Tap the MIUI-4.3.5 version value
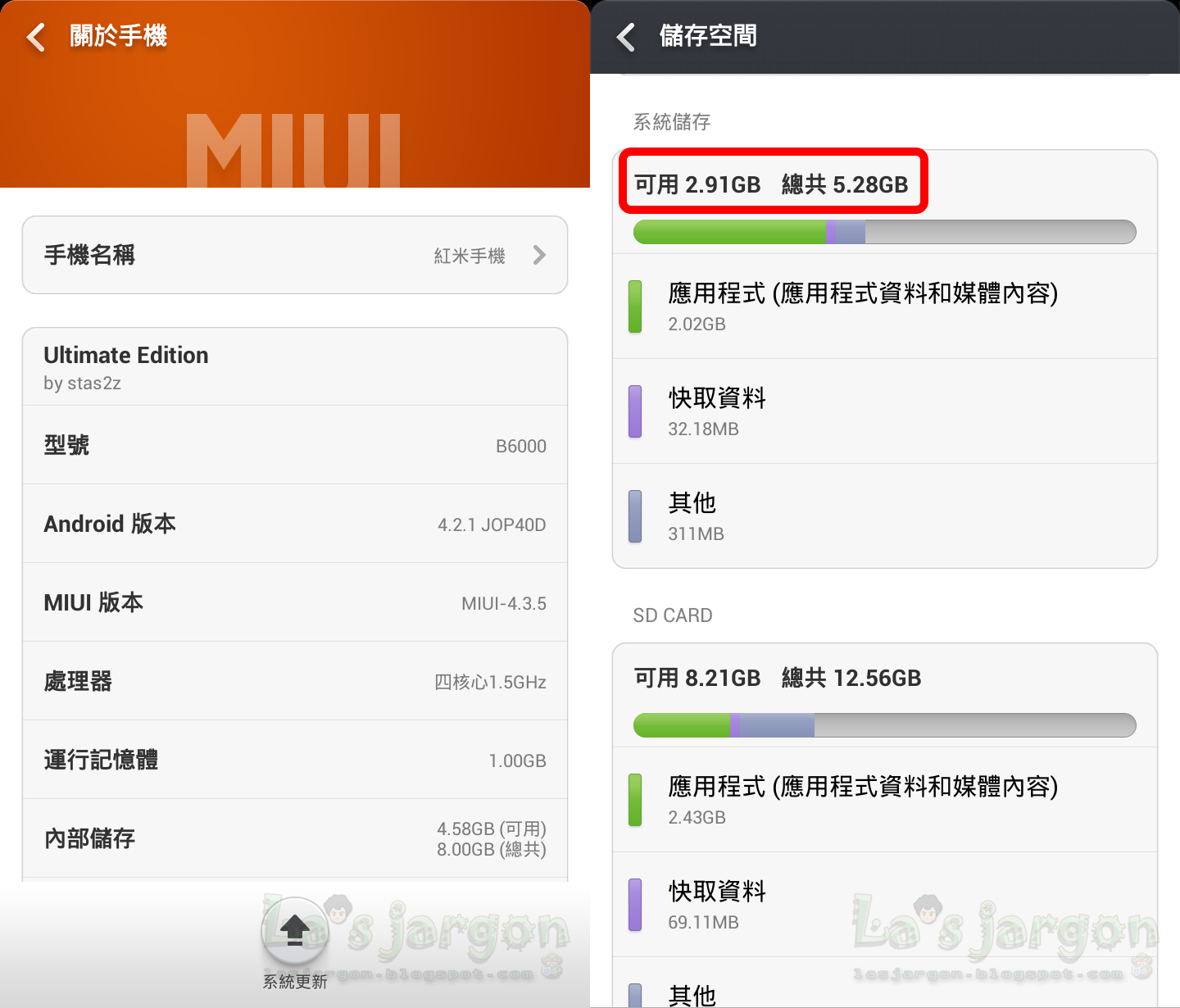 click(504, 603)
